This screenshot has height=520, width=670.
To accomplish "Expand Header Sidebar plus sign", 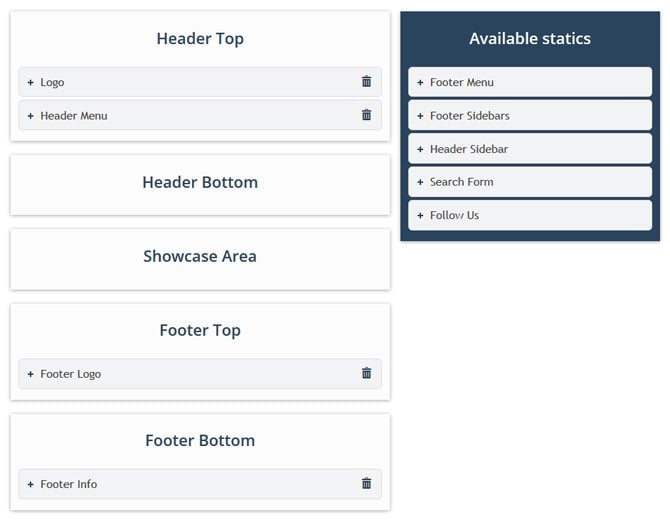I will coord(420,149).
